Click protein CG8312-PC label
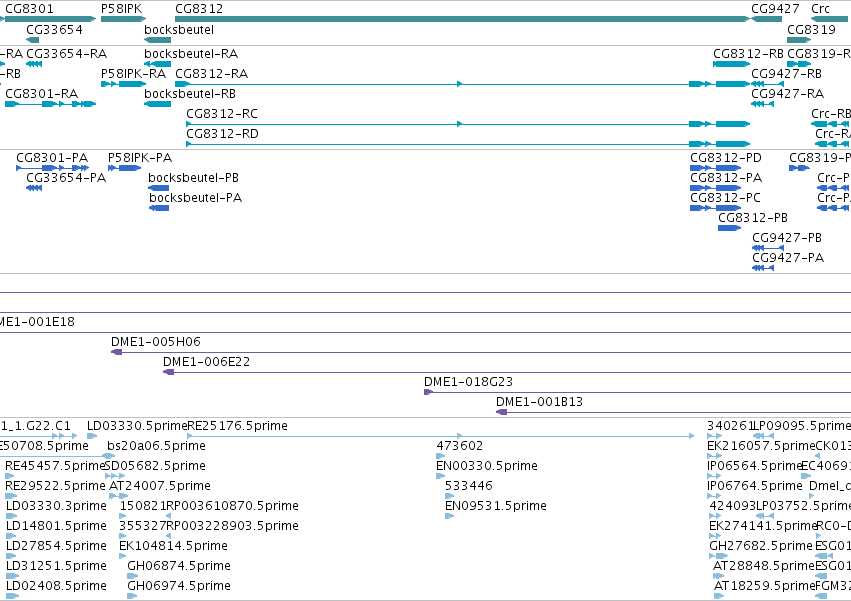Screen dimensions: 851x601 [x=726, y=198]
